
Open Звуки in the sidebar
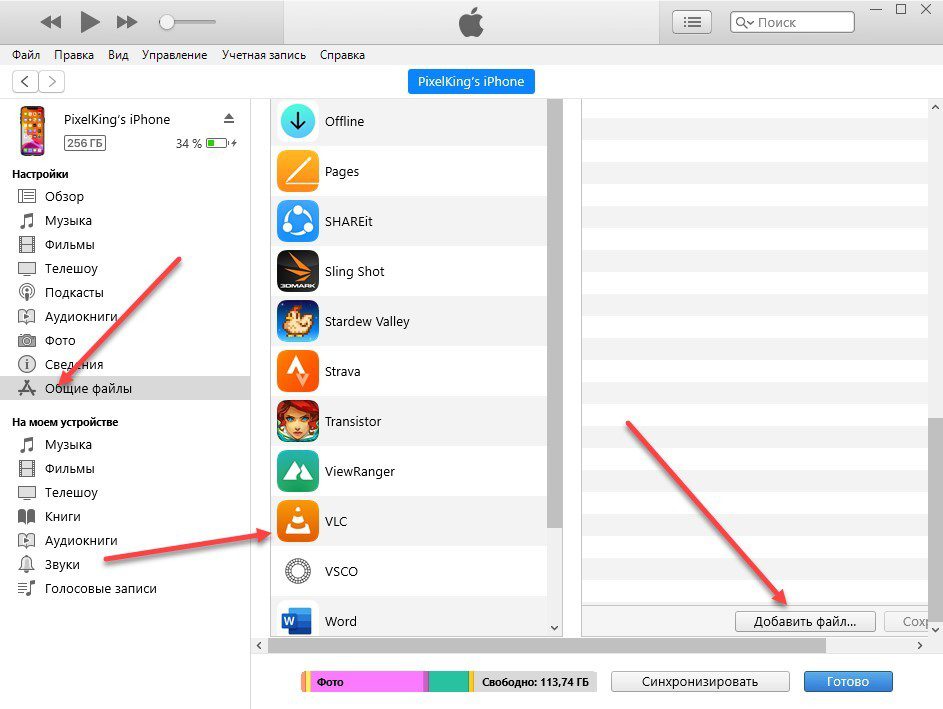coord(125,565)
